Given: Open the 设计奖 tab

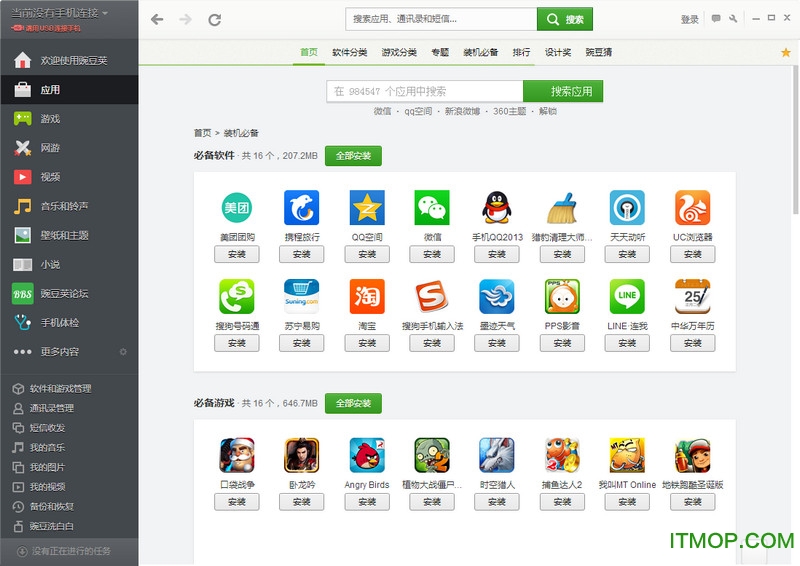Looking at the screenshot, I should (558, 52).
